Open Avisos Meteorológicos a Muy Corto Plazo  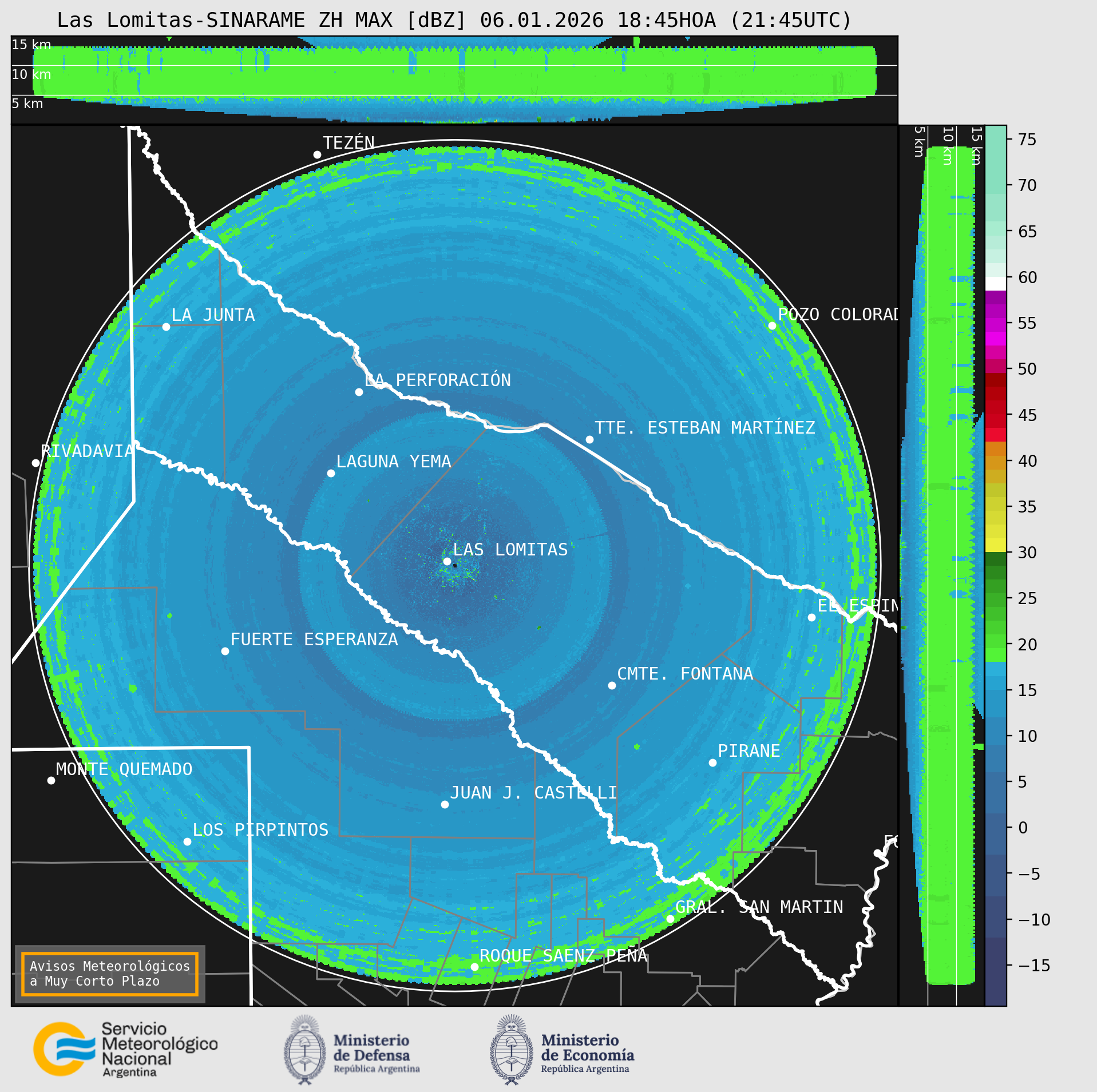pyautogui.click(x=110, y=974)
